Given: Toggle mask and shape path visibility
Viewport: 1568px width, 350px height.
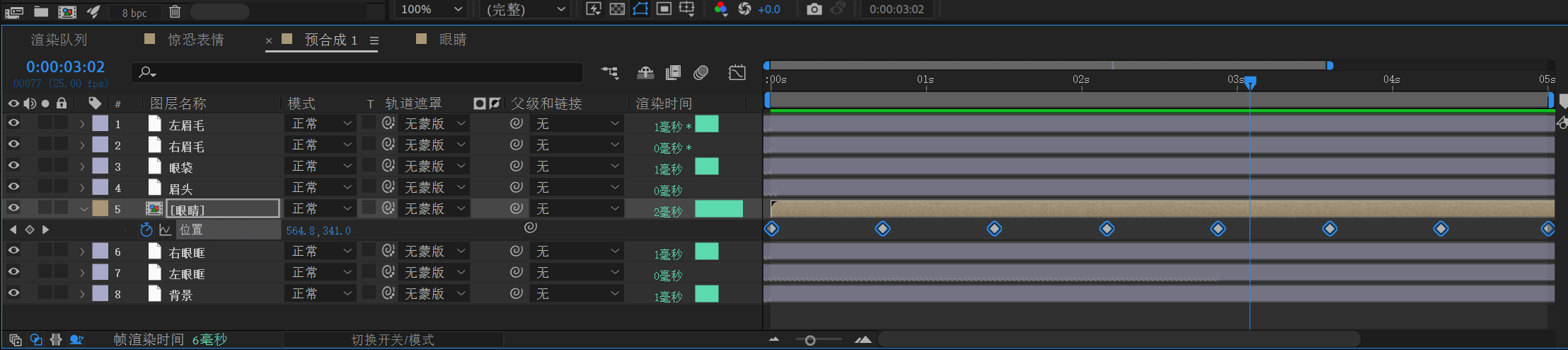Looking at the screenshot, I should click(640, 9).
